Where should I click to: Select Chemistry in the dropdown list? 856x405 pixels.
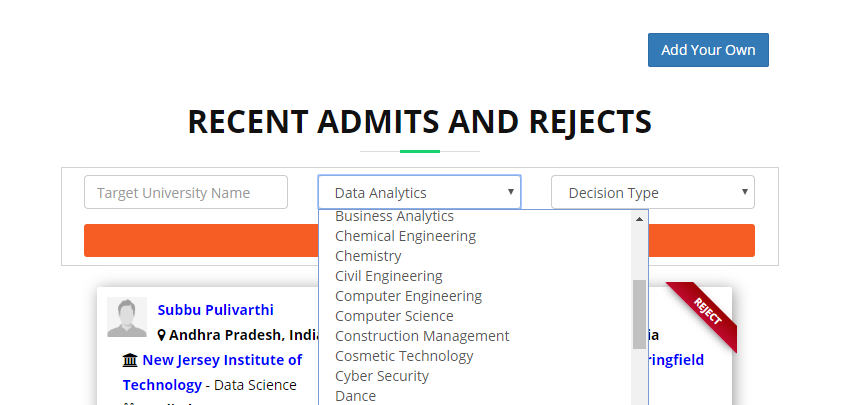point(368,256)
